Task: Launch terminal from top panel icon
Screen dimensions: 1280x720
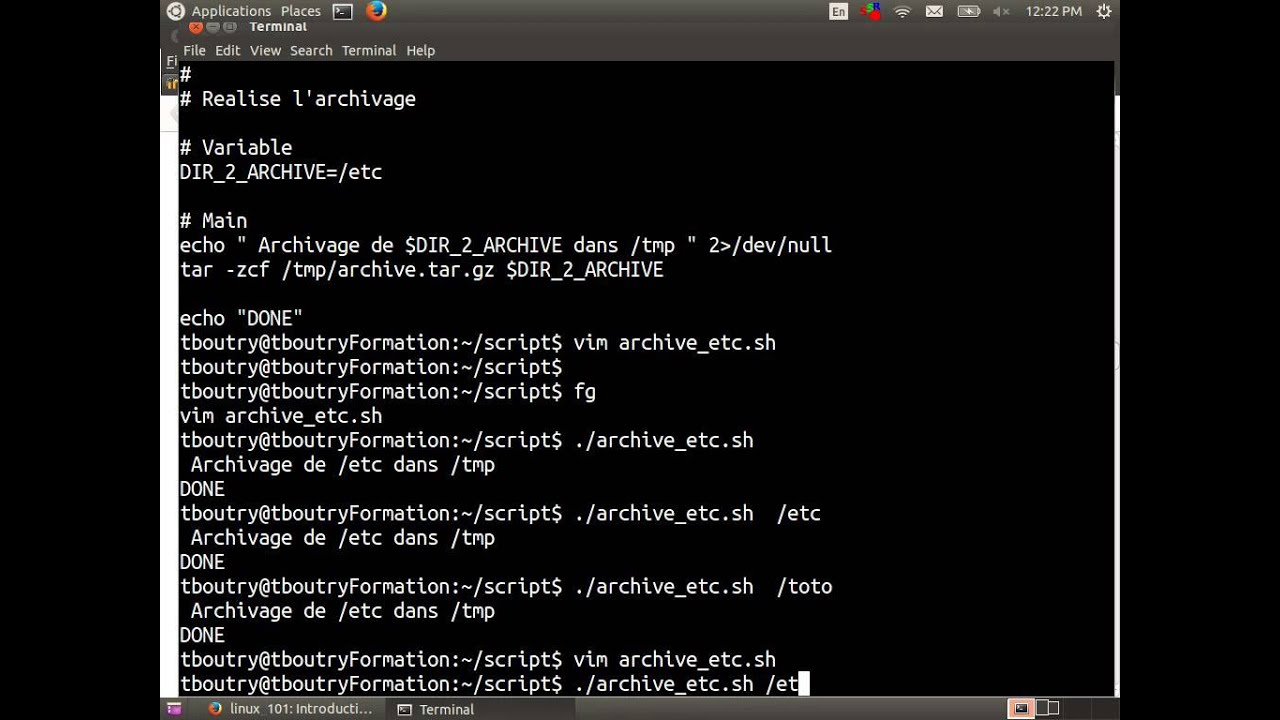Action: (343, 11)
